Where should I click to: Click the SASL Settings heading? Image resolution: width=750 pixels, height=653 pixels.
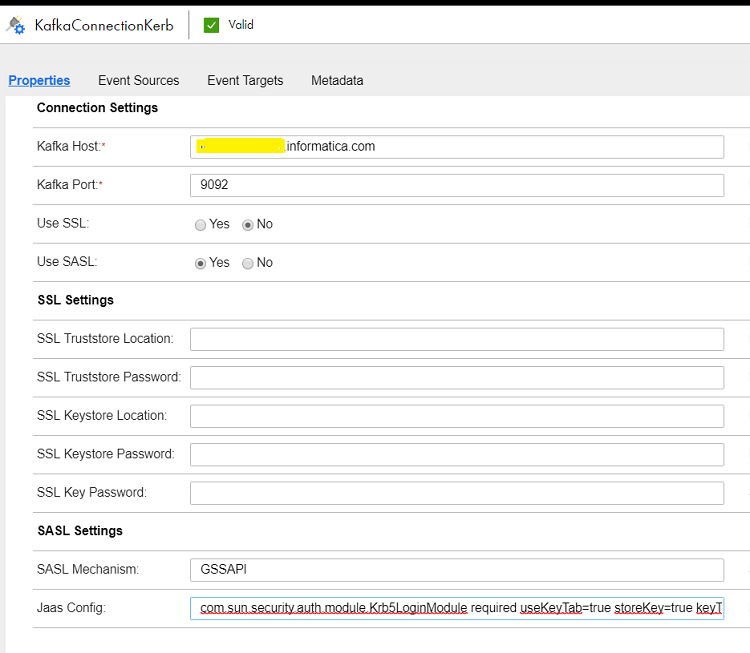click(x=80, y=531)
